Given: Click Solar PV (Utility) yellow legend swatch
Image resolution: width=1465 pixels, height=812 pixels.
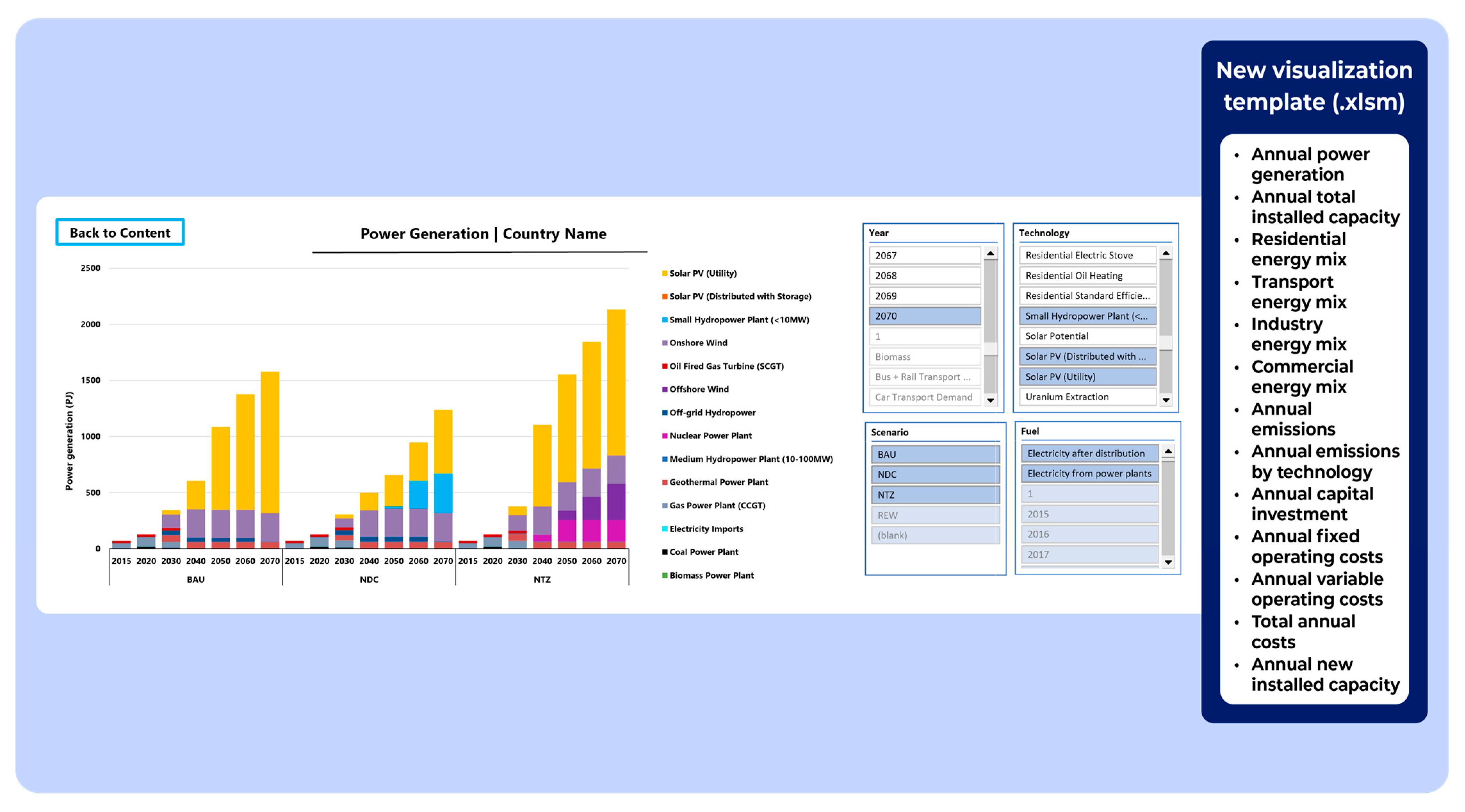Looking at the screenshot, I should 664,273.
